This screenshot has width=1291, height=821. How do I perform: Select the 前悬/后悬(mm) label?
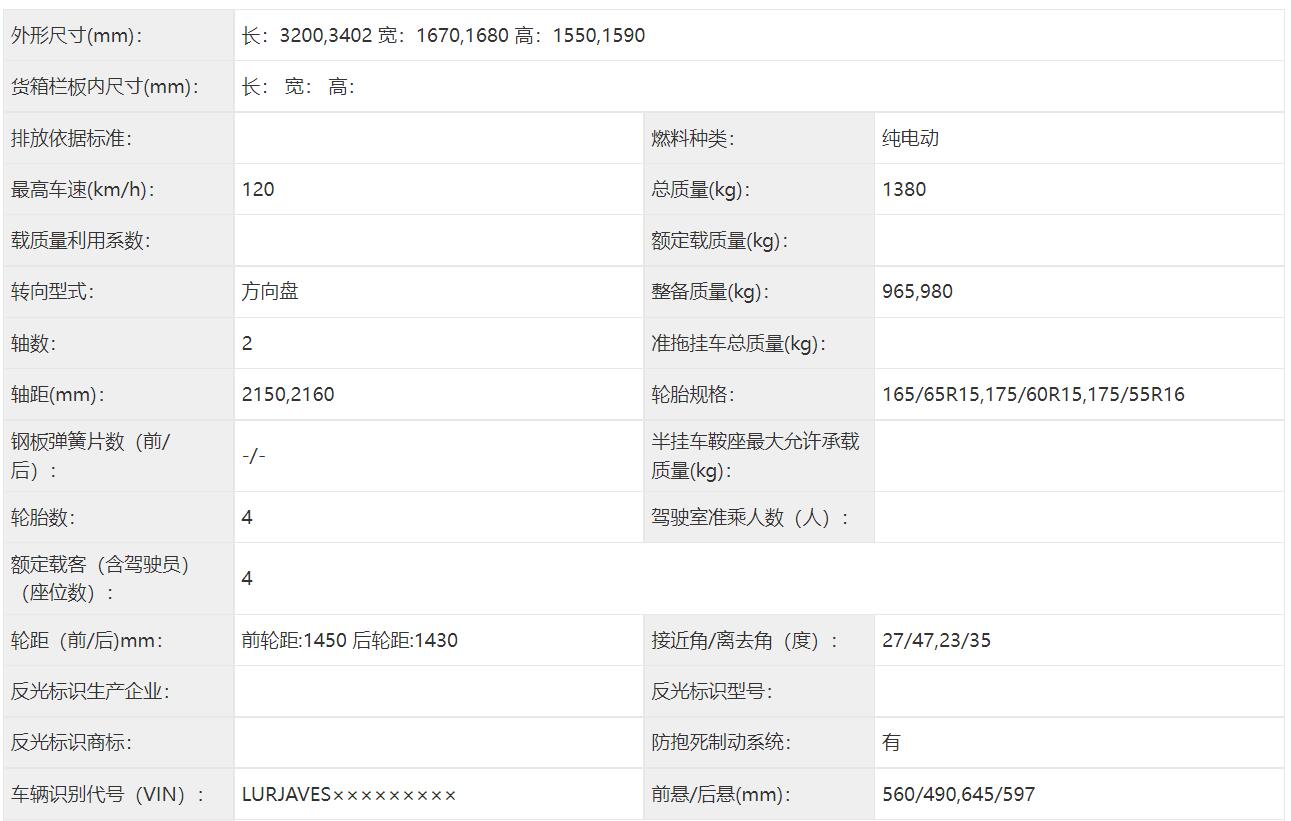(721, 795)
